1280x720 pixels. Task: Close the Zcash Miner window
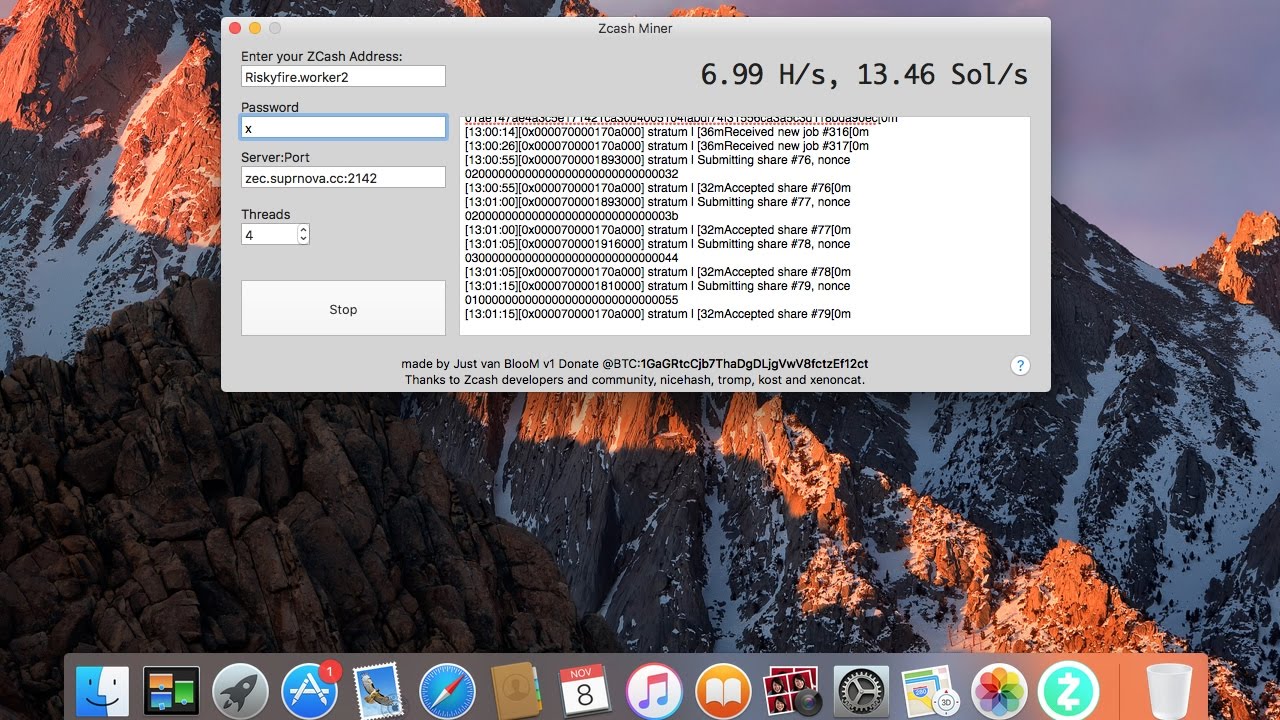[235, 28]
